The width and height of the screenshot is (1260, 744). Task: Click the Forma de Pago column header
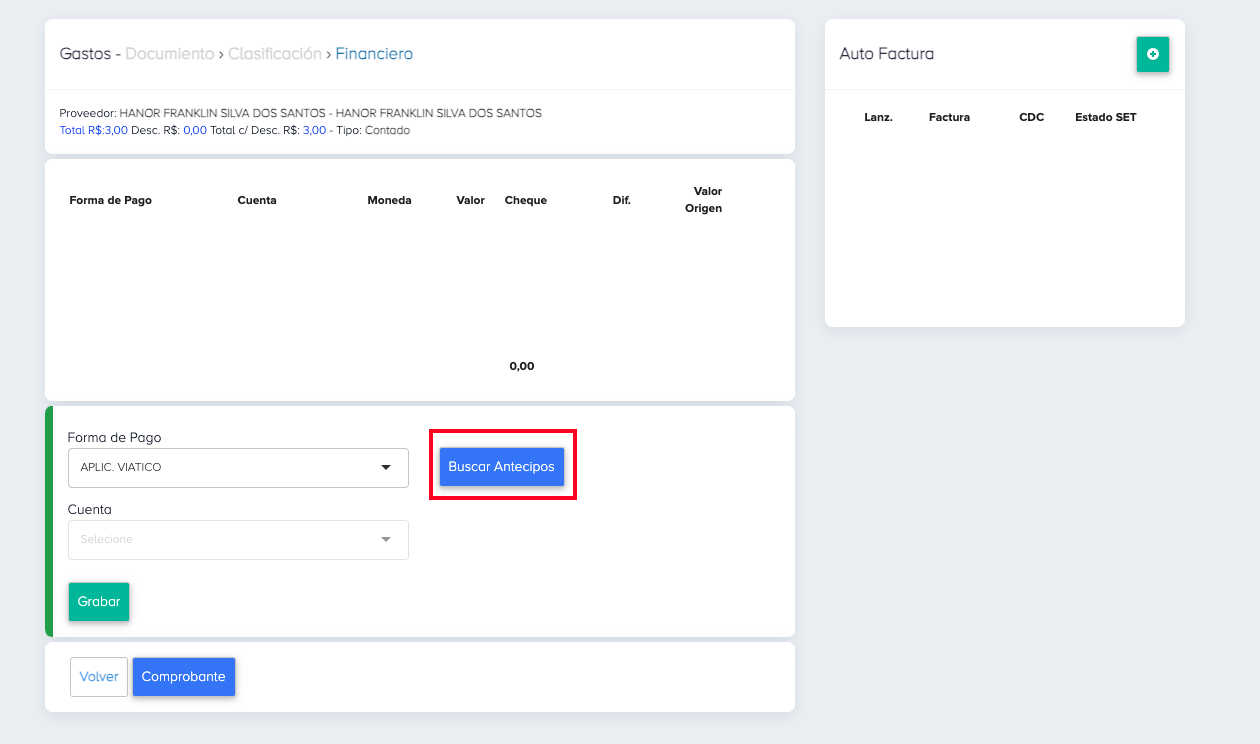(111, 200)
